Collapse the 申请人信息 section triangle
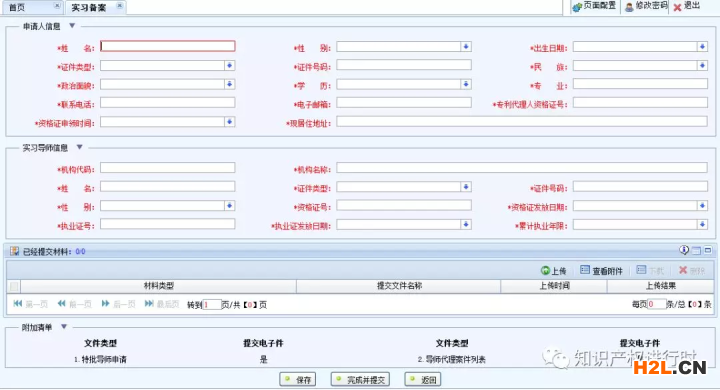 point(72,26)
